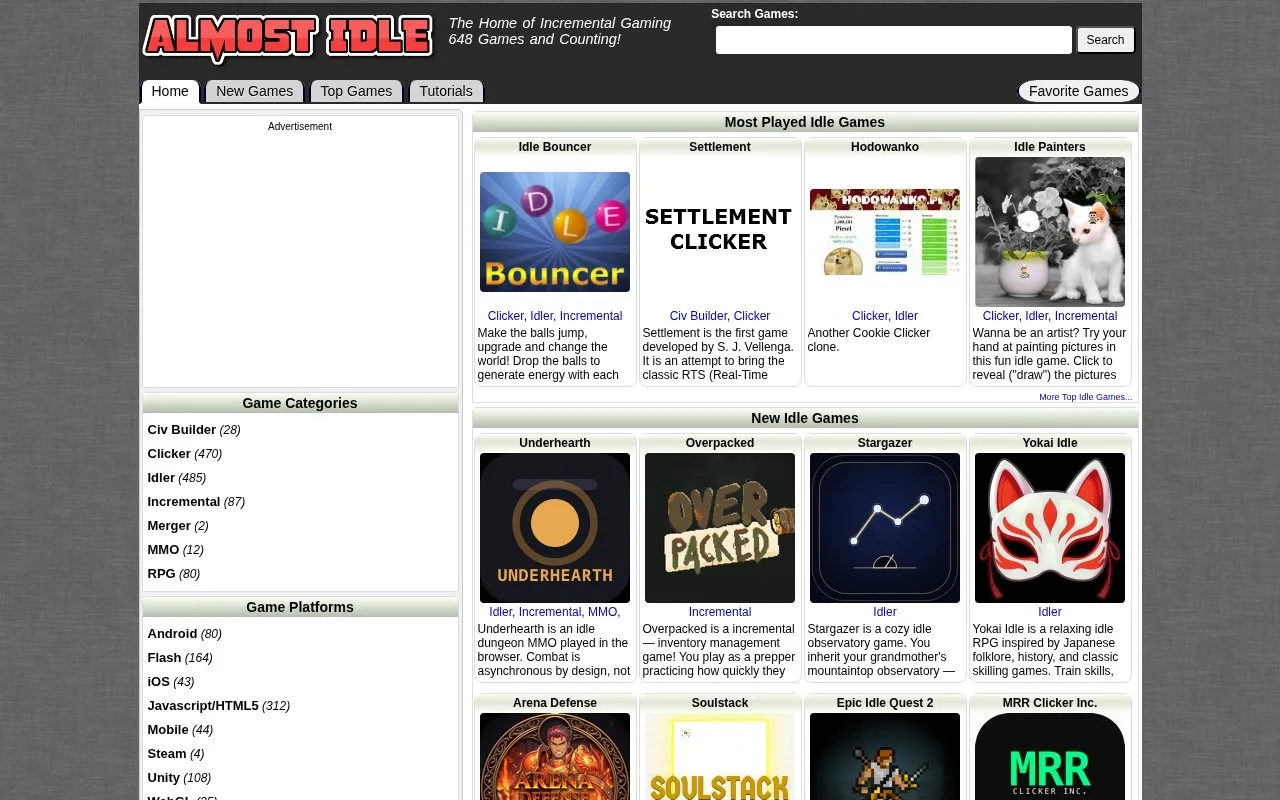Image resolution: width=1280 pixels, height=800 pixels.
Task: Click the Clicker tag under Hodowanko
Action: 869,316
